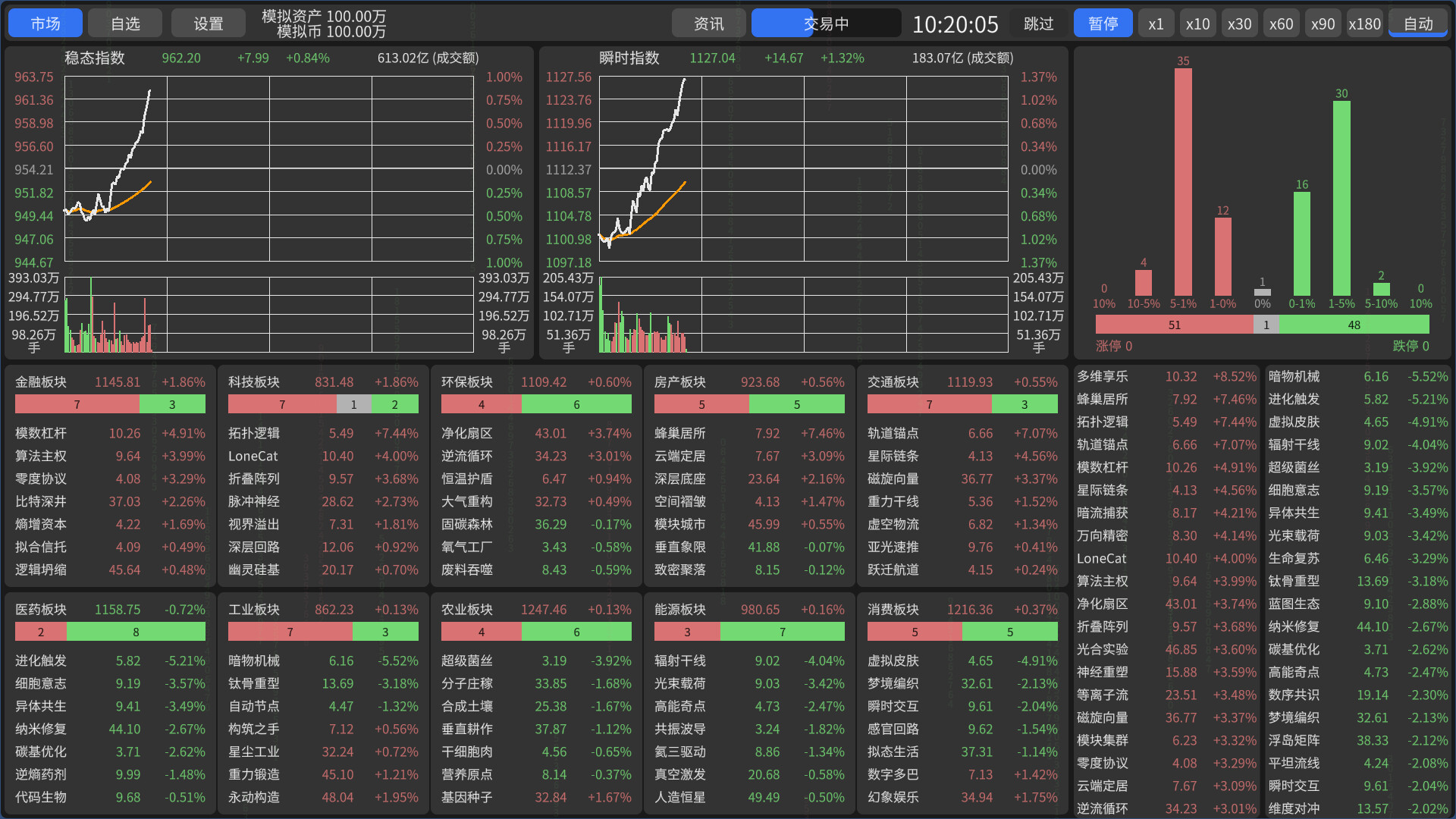Select loser 维度对冲 at -2.02%

click(x=1358, y=808)
